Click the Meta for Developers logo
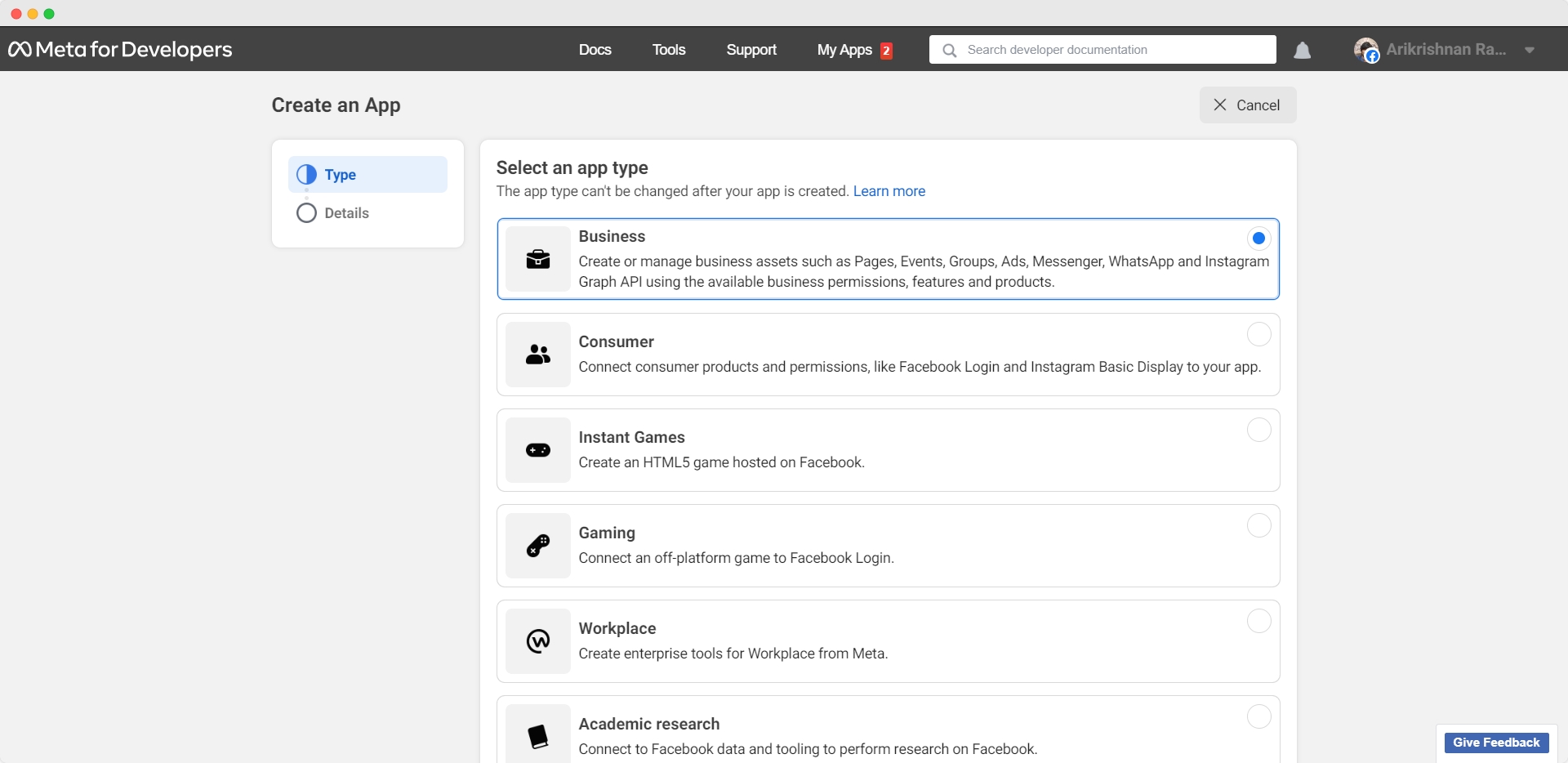1568x763 pixels. pyautogui.click(x=120, y=50)
